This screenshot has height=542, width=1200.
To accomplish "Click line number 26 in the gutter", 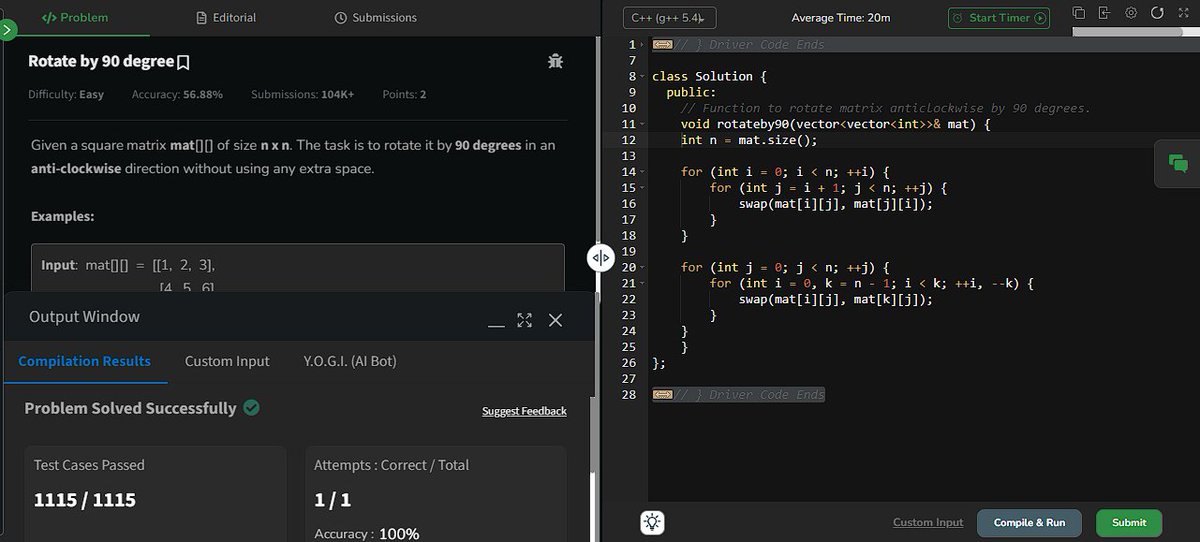I will (629, 362).
